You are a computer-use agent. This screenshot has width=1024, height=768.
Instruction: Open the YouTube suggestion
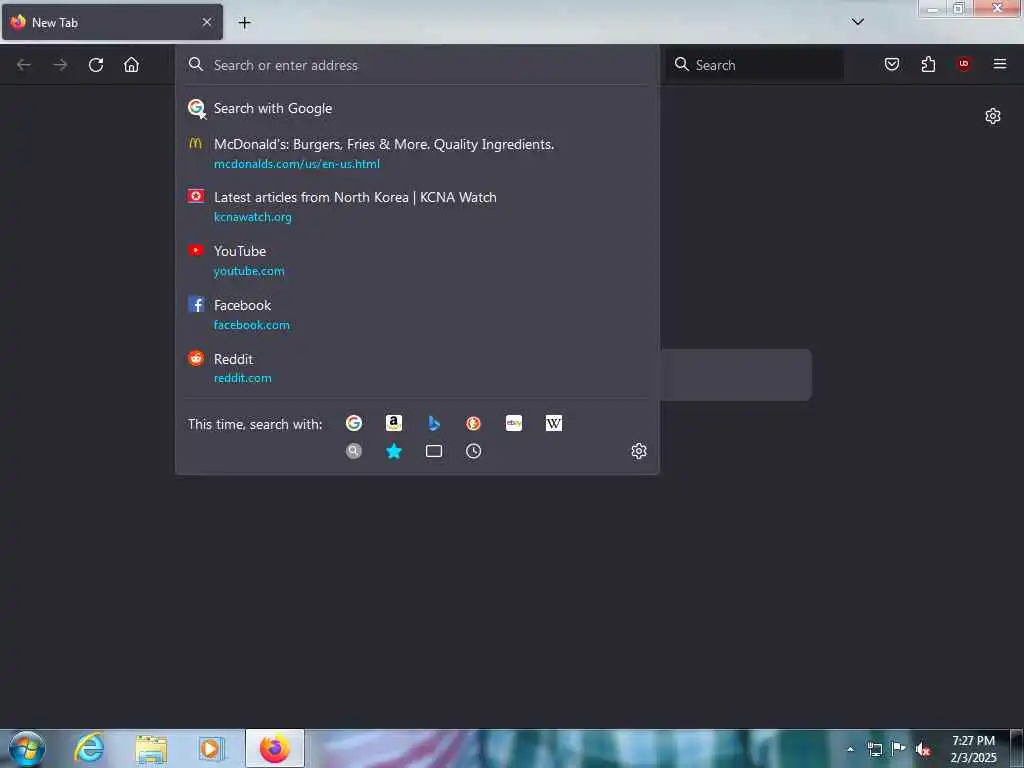(417, 261)
